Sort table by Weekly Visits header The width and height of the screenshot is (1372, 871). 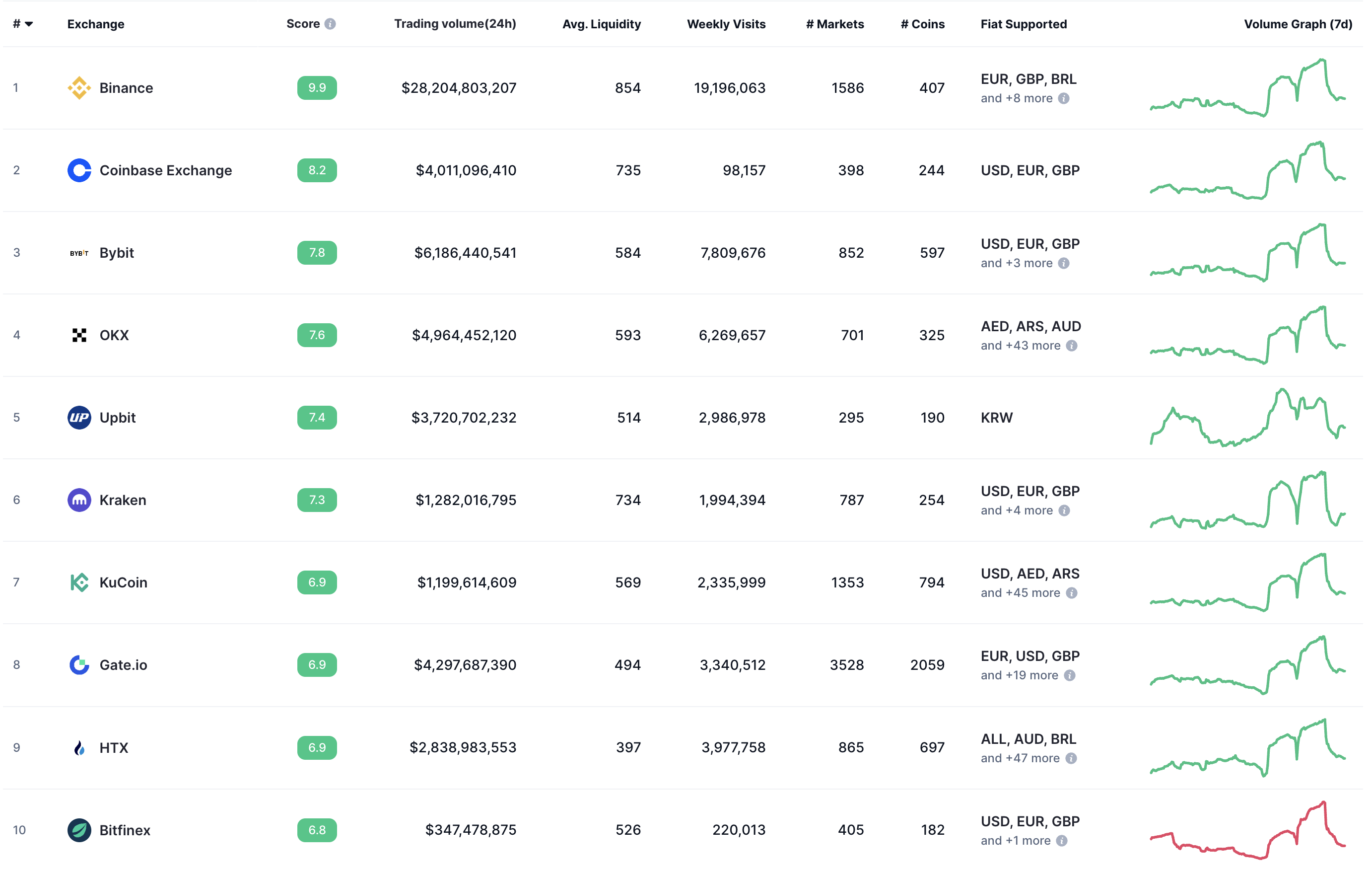tap(726, 24)
